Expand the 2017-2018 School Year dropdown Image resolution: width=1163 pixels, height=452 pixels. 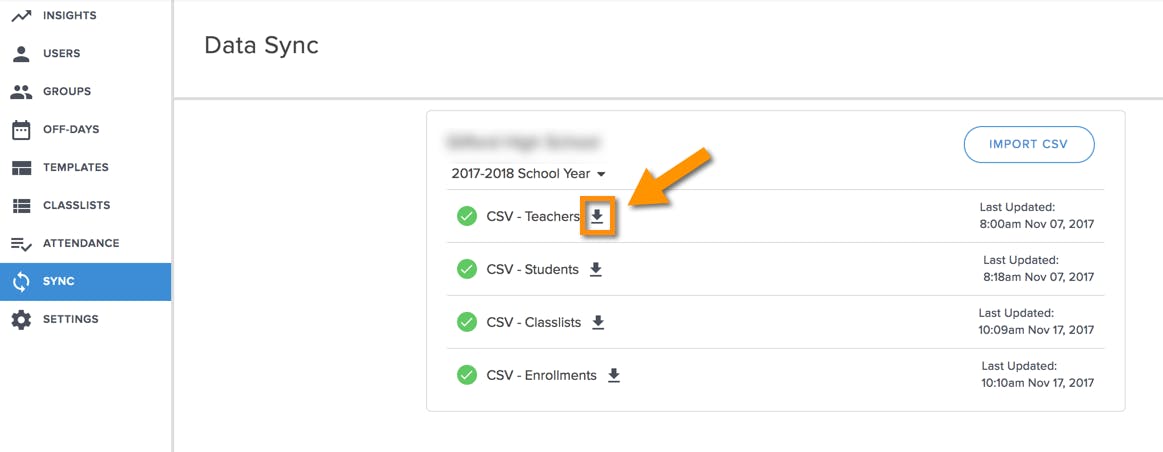point(528,174)
